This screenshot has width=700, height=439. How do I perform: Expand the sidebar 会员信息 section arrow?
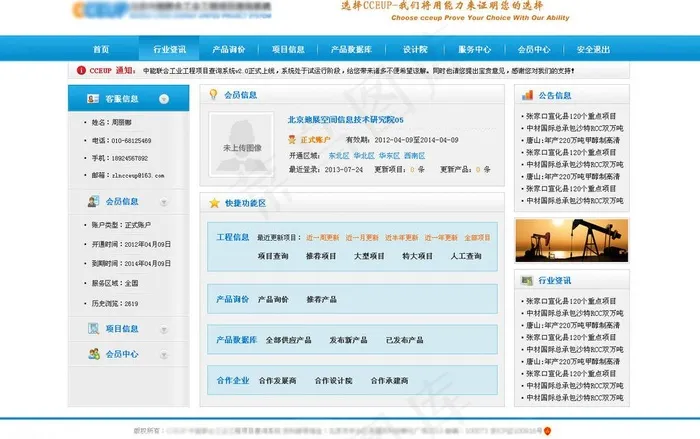(x=164, y=201)
